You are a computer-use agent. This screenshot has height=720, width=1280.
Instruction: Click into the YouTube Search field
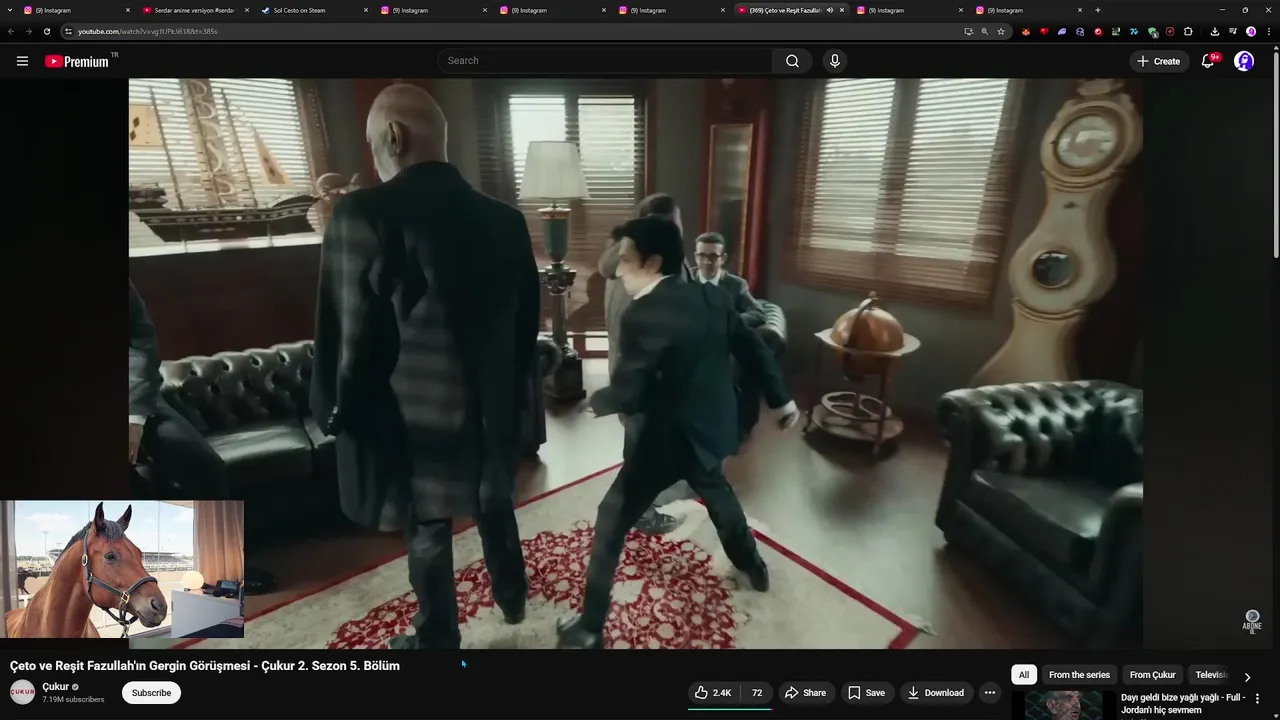(x=605, y=61)
